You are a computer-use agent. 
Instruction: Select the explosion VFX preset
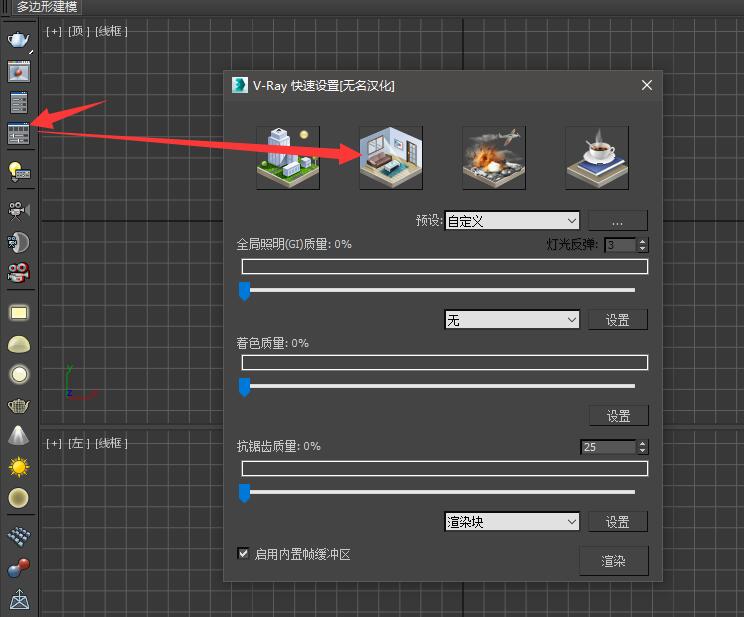coord(494,158)
